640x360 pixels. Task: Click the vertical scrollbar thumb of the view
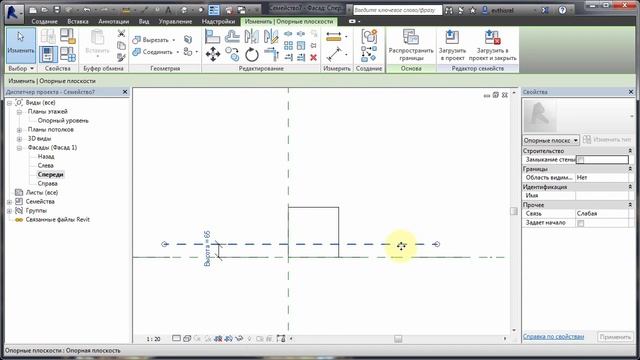(x=514, y=211)
